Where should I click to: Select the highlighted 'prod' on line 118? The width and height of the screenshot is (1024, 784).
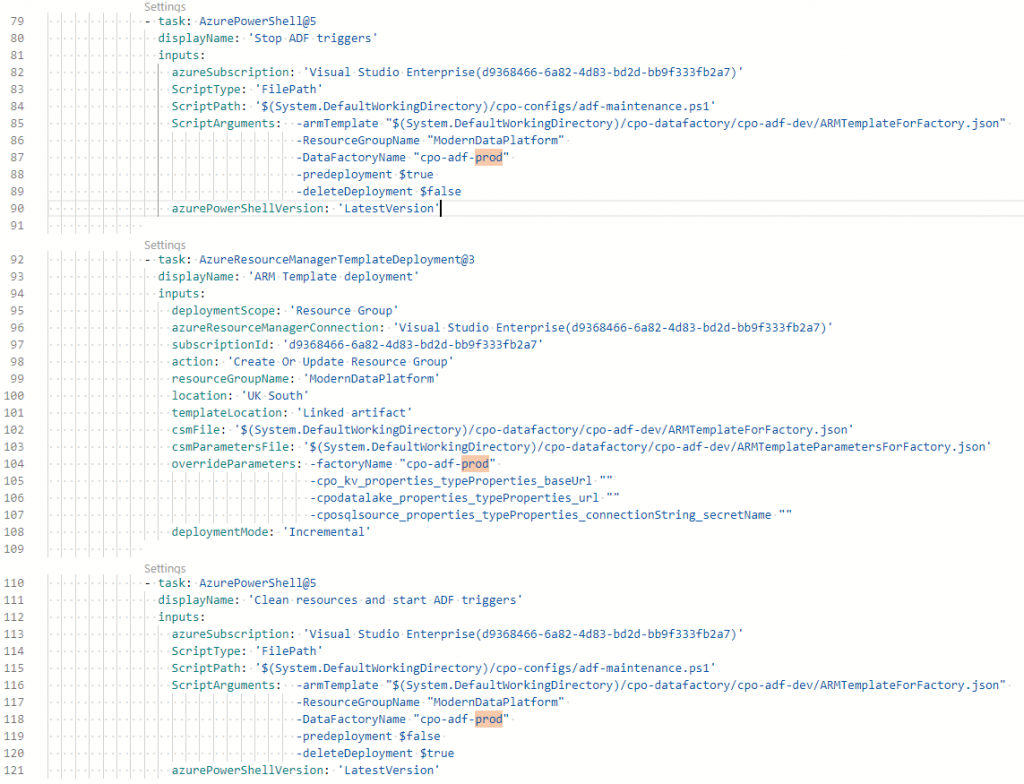tap(487, 718)
